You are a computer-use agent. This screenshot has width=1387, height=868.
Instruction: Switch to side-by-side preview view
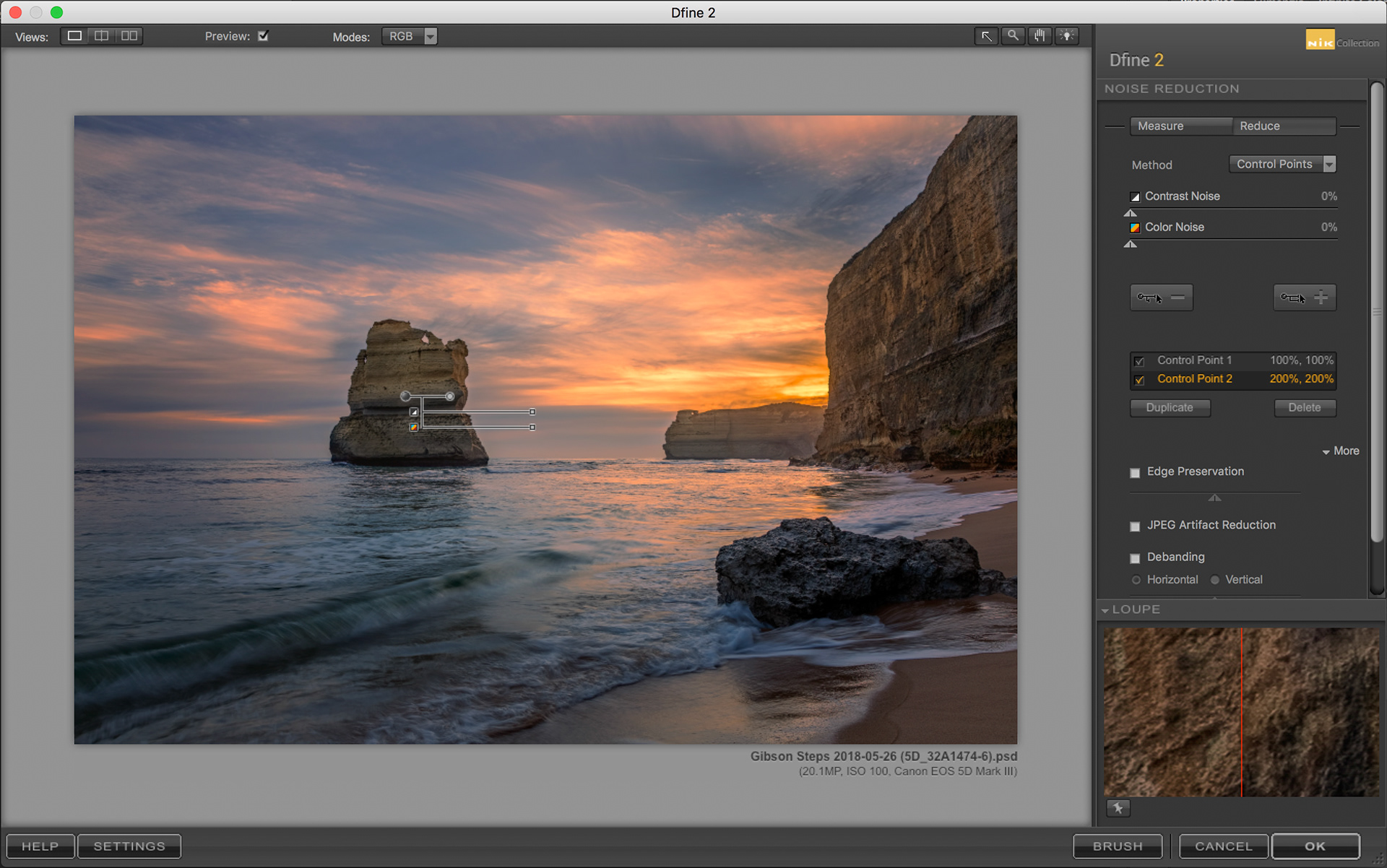pos(129,36)
